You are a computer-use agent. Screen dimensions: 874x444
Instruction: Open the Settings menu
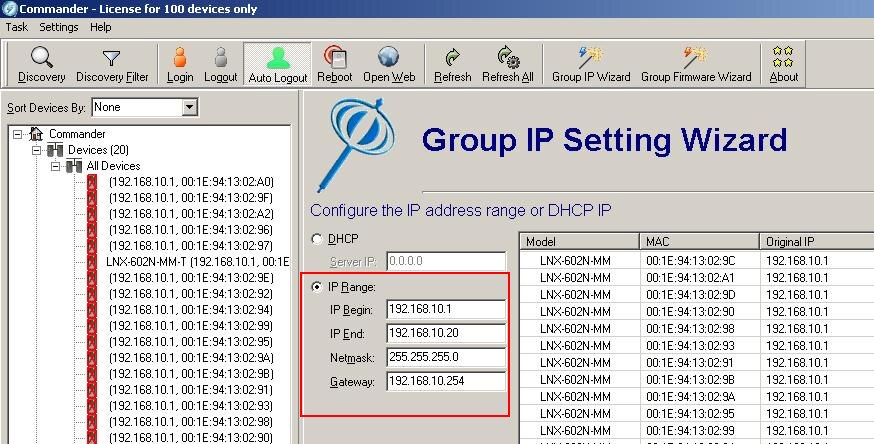[59, 27]
